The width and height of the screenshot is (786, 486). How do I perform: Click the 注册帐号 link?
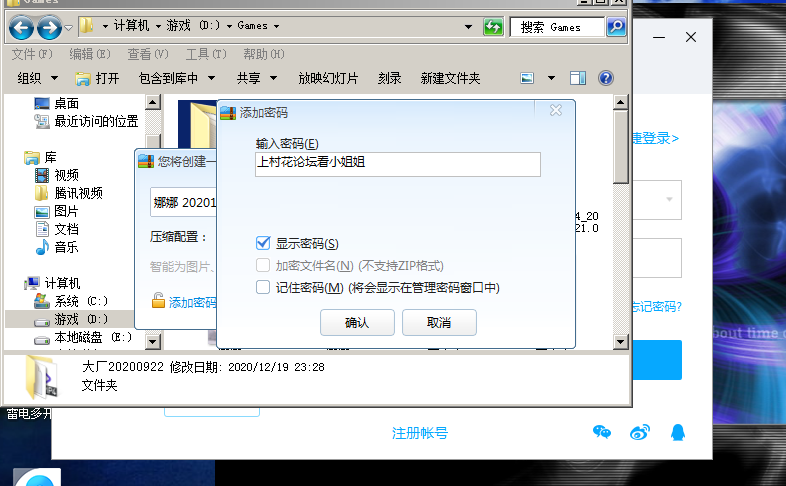coord(420,433)
